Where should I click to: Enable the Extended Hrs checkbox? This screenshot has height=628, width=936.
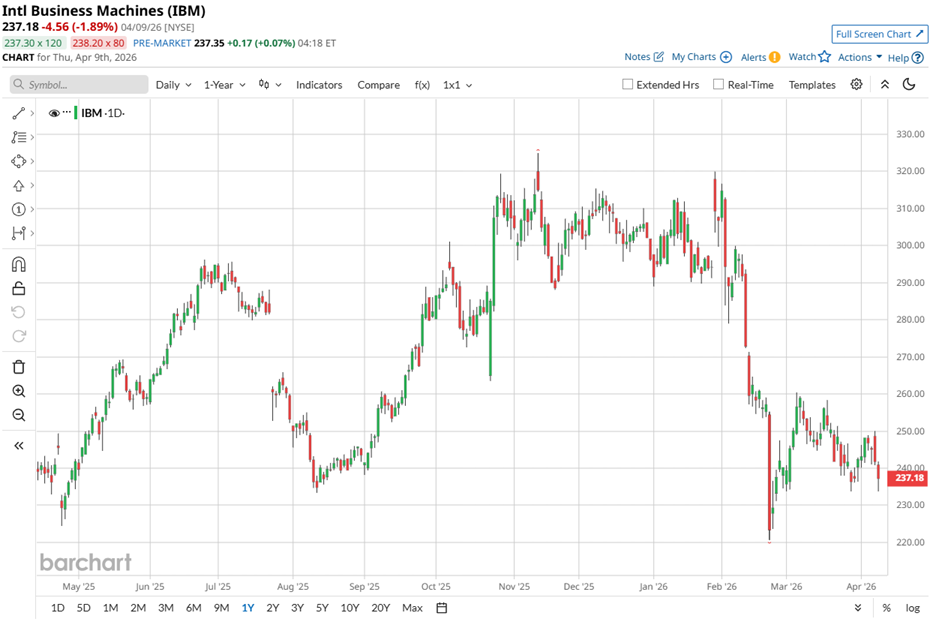[x=628, y=85]
